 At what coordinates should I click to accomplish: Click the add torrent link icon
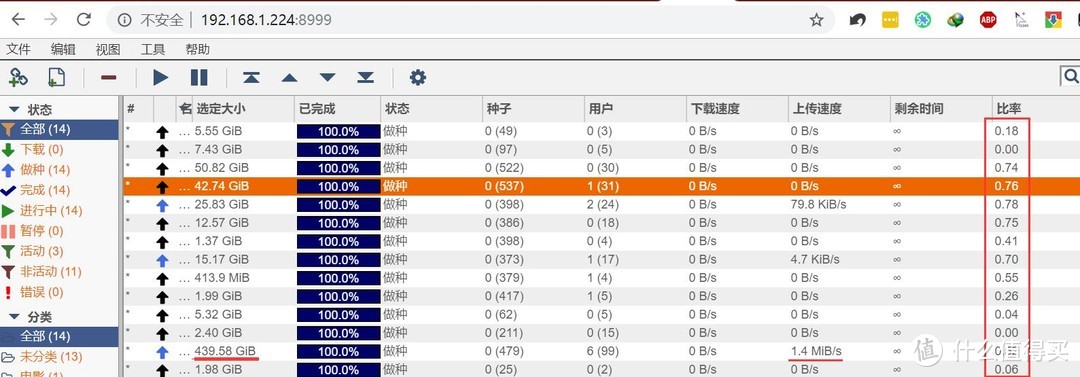pyautogui.click(x=19, y=77)
